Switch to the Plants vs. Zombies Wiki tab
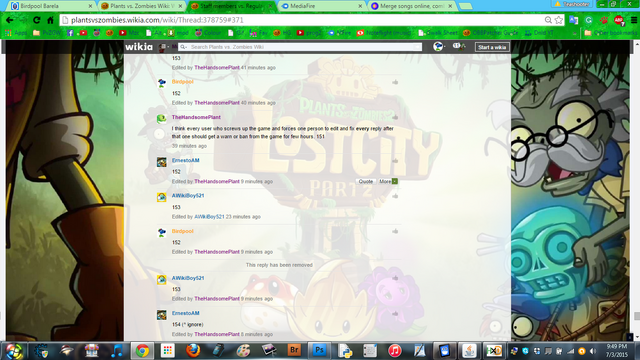Image resolution: width=640 pixels, height=360 pixels. [141, 6]
